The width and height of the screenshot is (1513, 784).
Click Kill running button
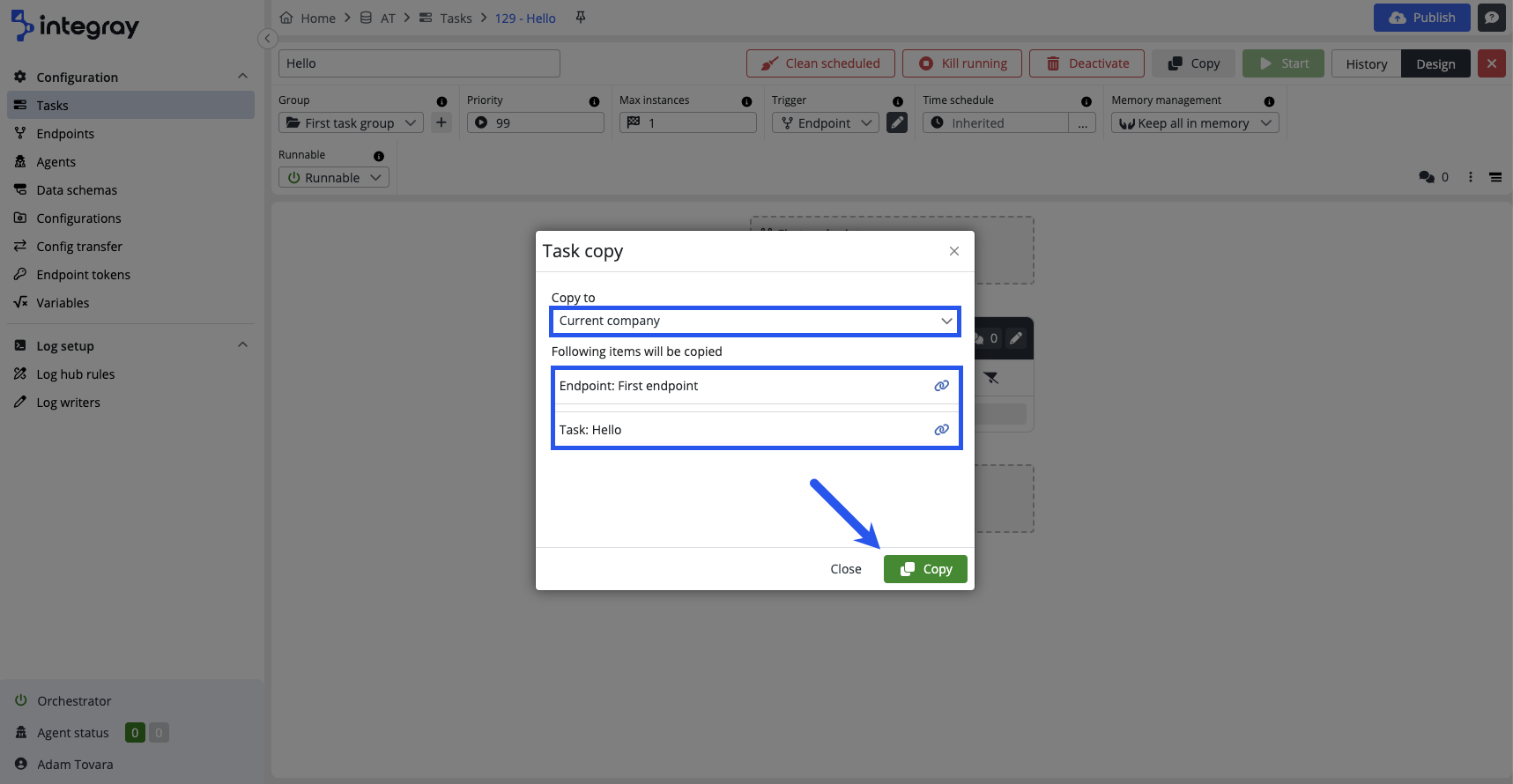click(x=962, y=63)
